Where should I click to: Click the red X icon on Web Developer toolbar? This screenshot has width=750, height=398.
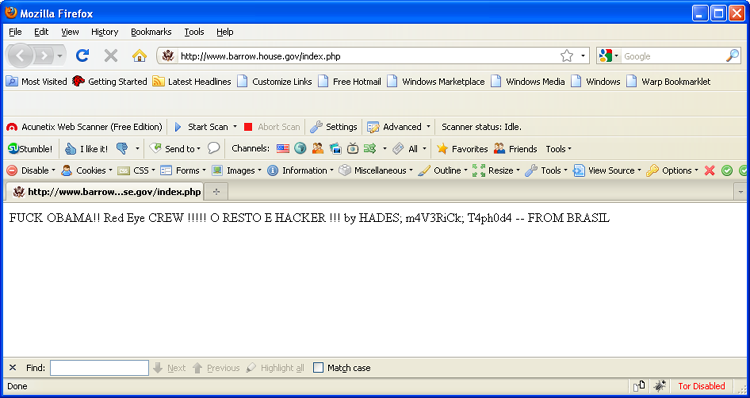709,170
